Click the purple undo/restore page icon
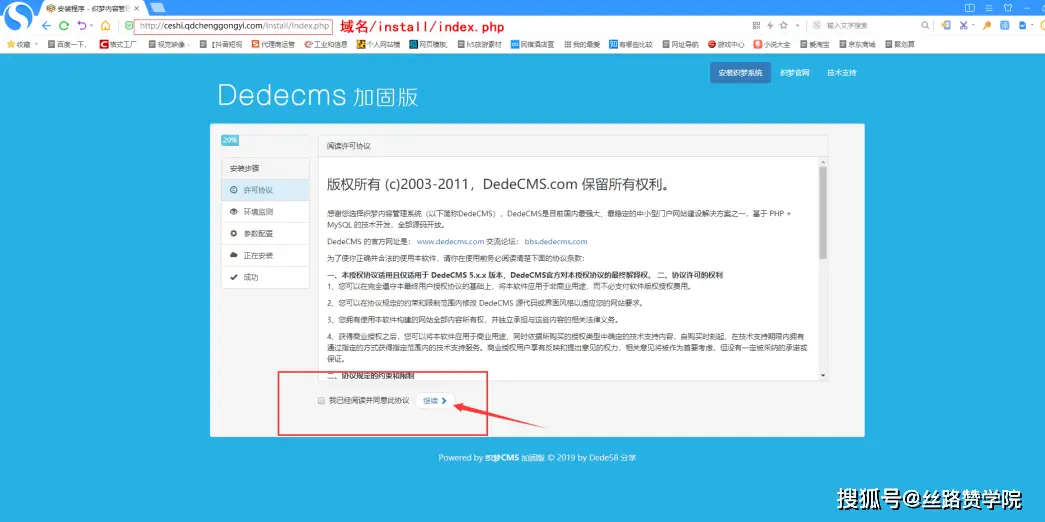 (81, 25)
